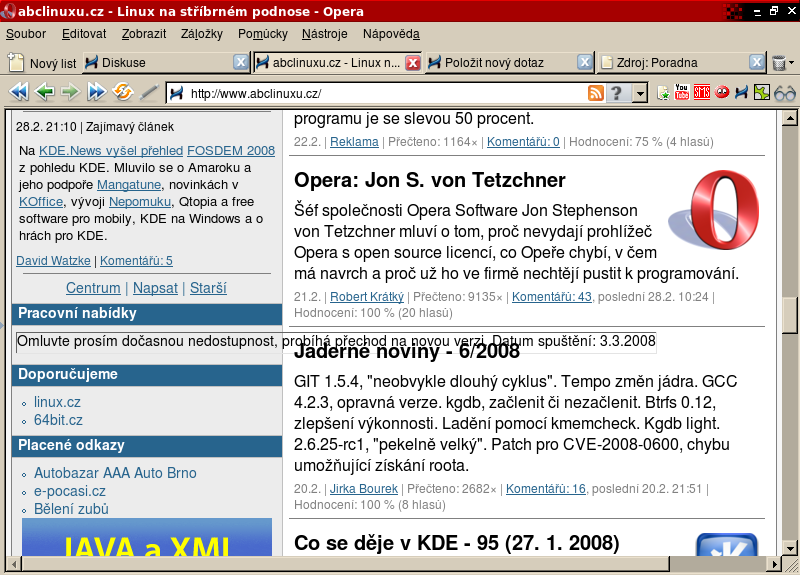Click the URL address field
This screenshot has width=800, height=575.
point(388,93)
